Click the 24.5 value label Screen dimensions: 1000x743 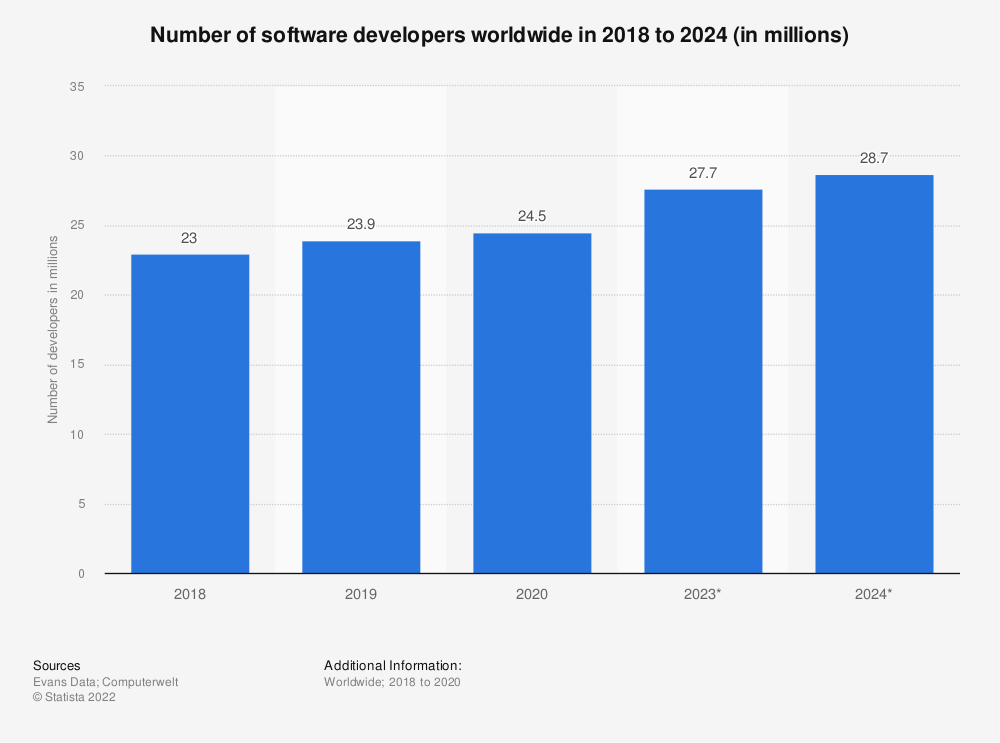(532, 217)
